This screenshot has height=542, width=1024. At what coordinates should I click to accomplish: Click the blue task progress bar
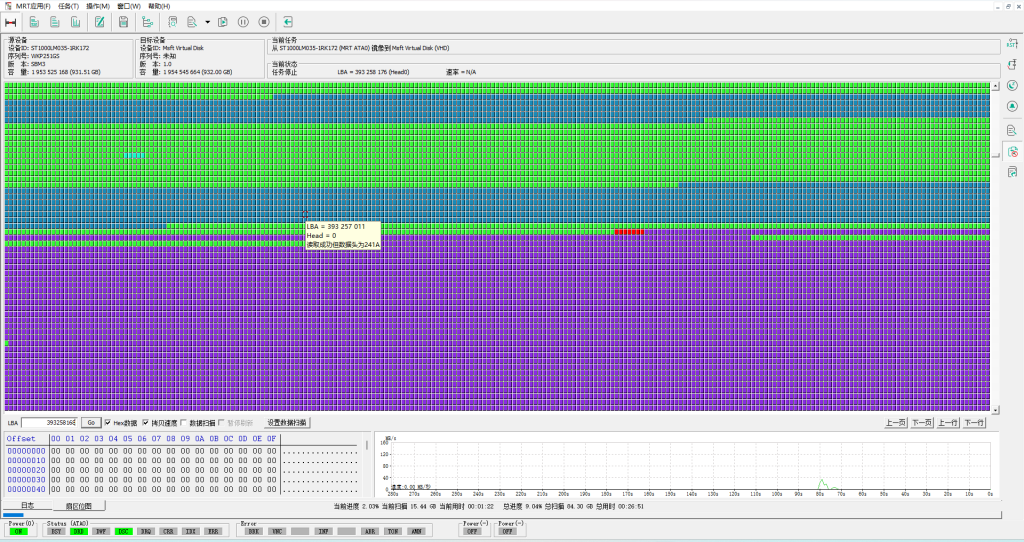(x=14, y=515)
